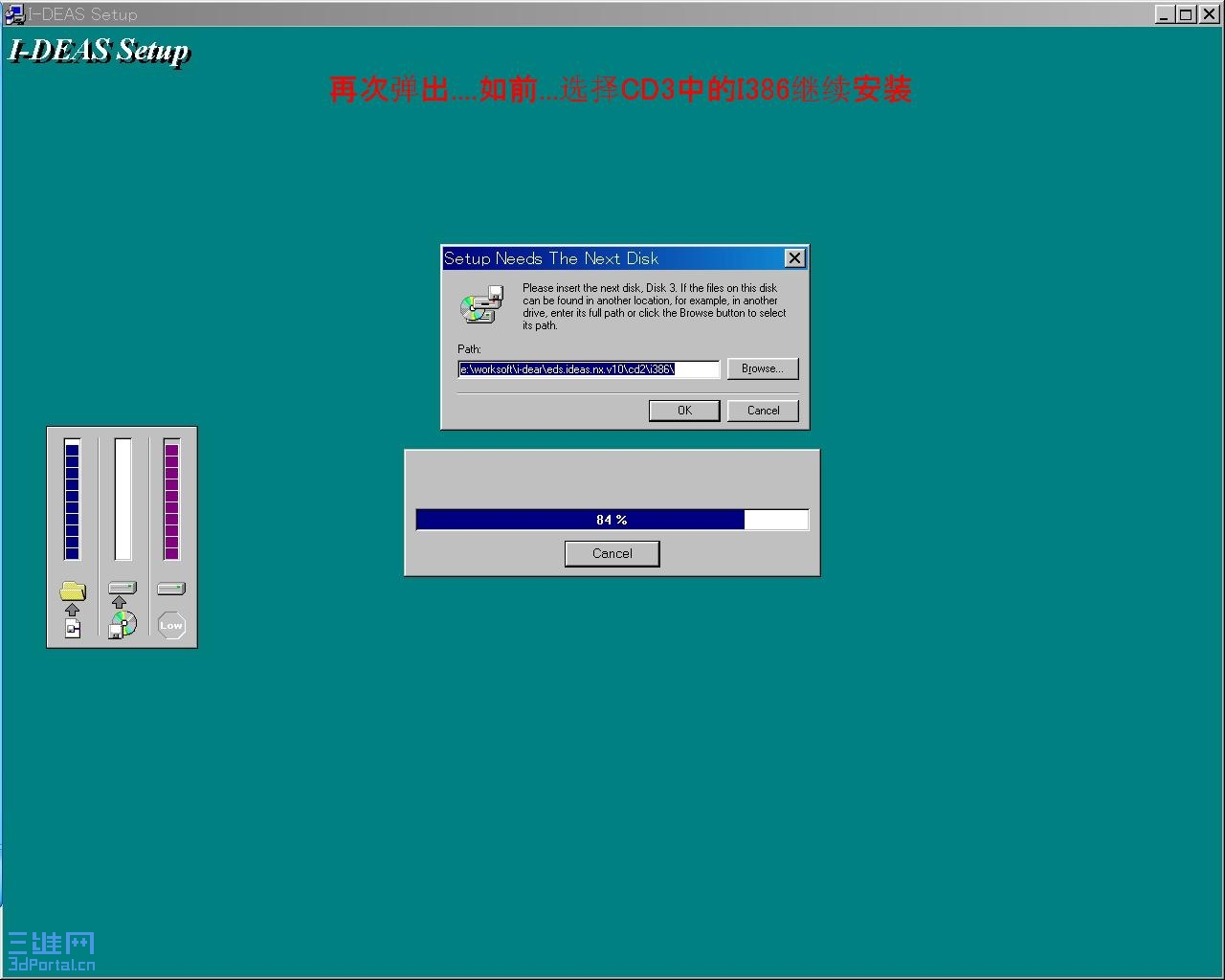Click the drive icon above the CD
Image resolution: width=1225 pixels, height=980 pixels.
pos(122,588)
